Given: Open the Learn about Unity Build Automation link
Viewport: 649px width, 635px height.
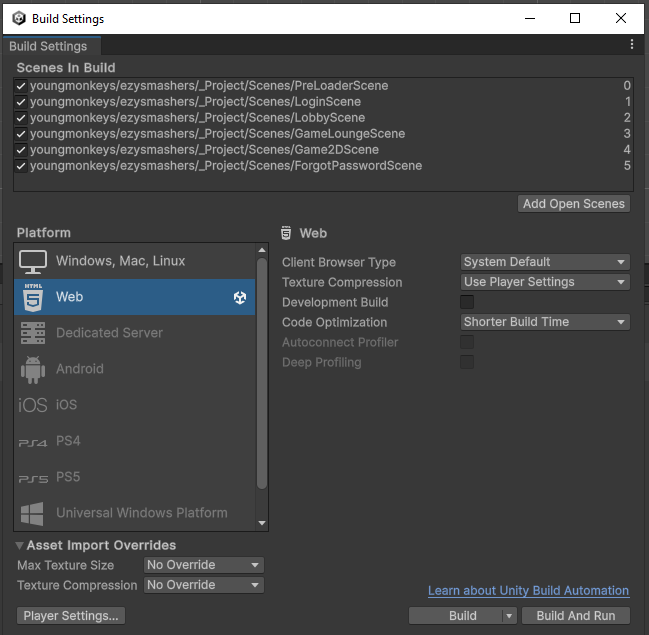Looking at the screenshot, I should (x=528, y=591).
